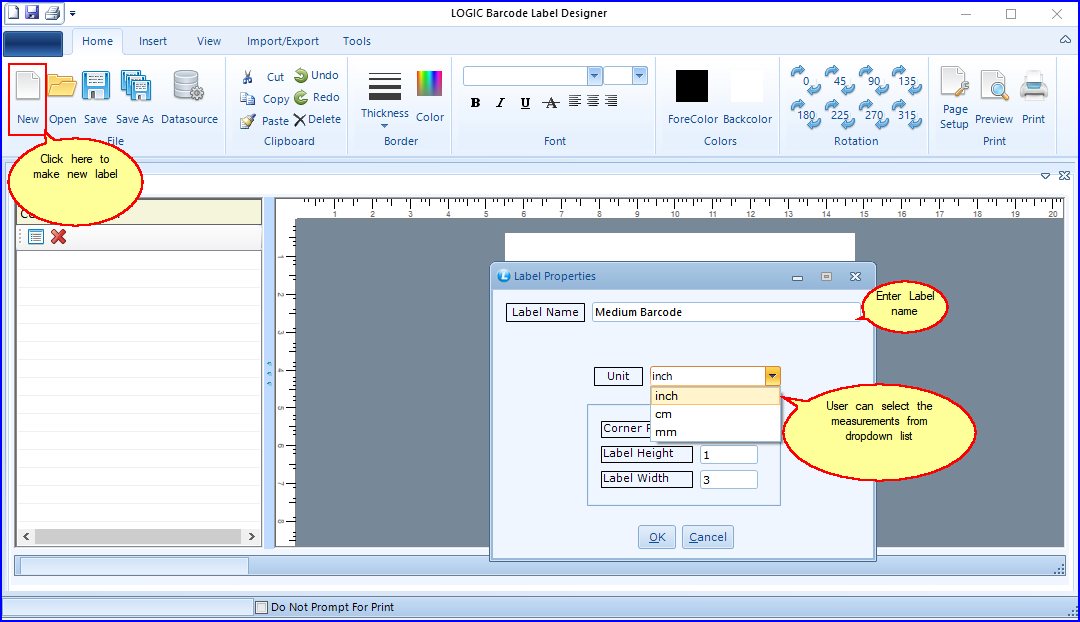Align text center
This screenshot has width=1080, height=622.
pos(593,101)
